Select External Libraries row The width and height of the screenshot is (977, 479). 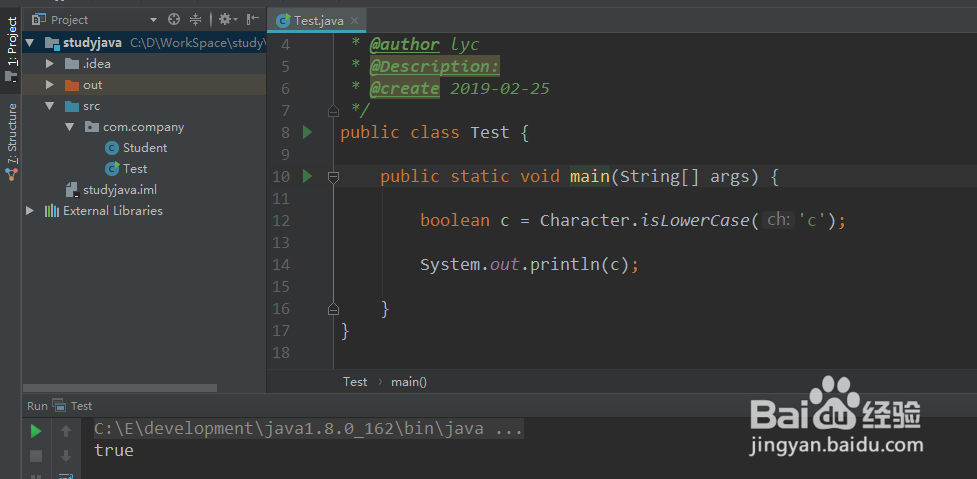[145, 211]
